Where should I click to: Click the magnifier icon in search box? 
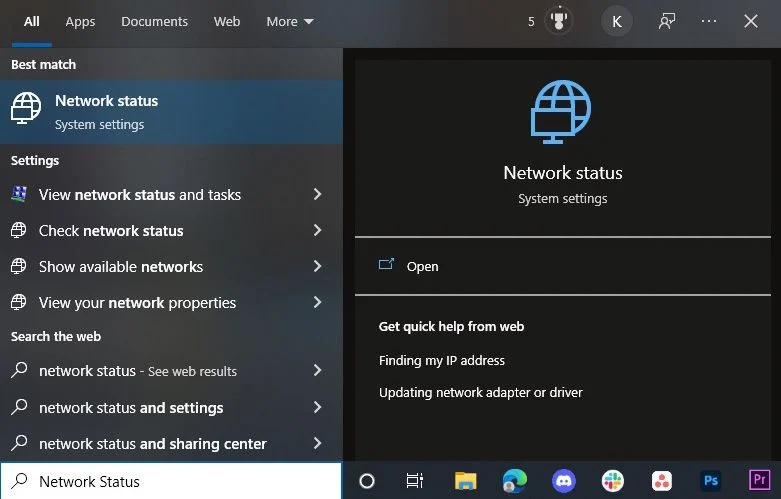(x=19, y=481)
